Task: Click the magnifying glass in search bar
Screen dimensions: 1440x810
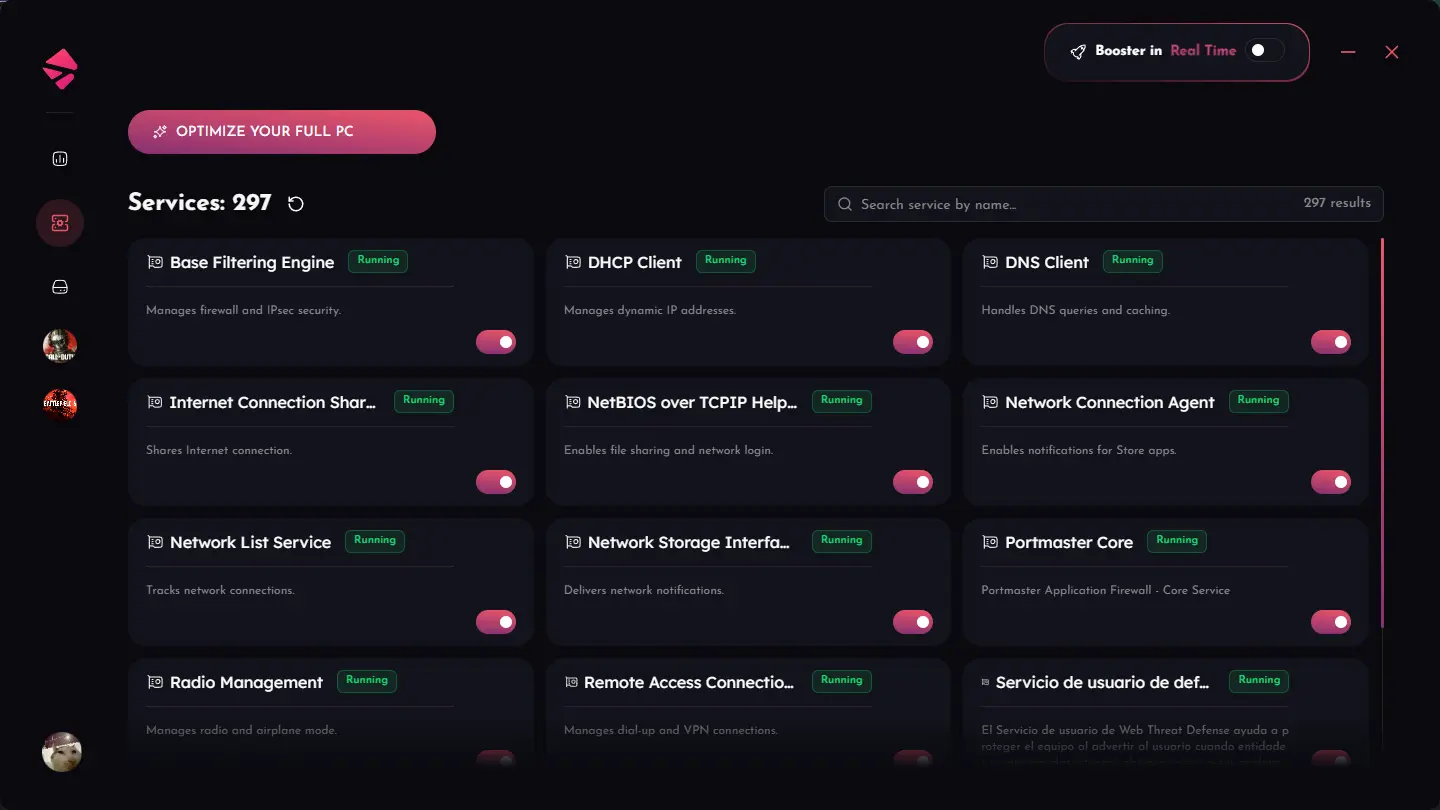Action: pyautogui.click(x=845, y=204)
